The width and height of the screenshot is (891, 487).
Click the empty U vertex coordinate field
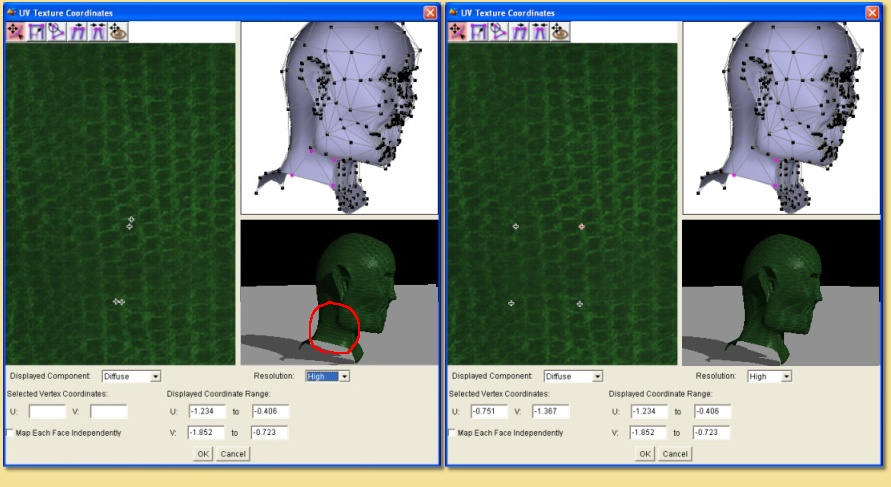(47, 411)
